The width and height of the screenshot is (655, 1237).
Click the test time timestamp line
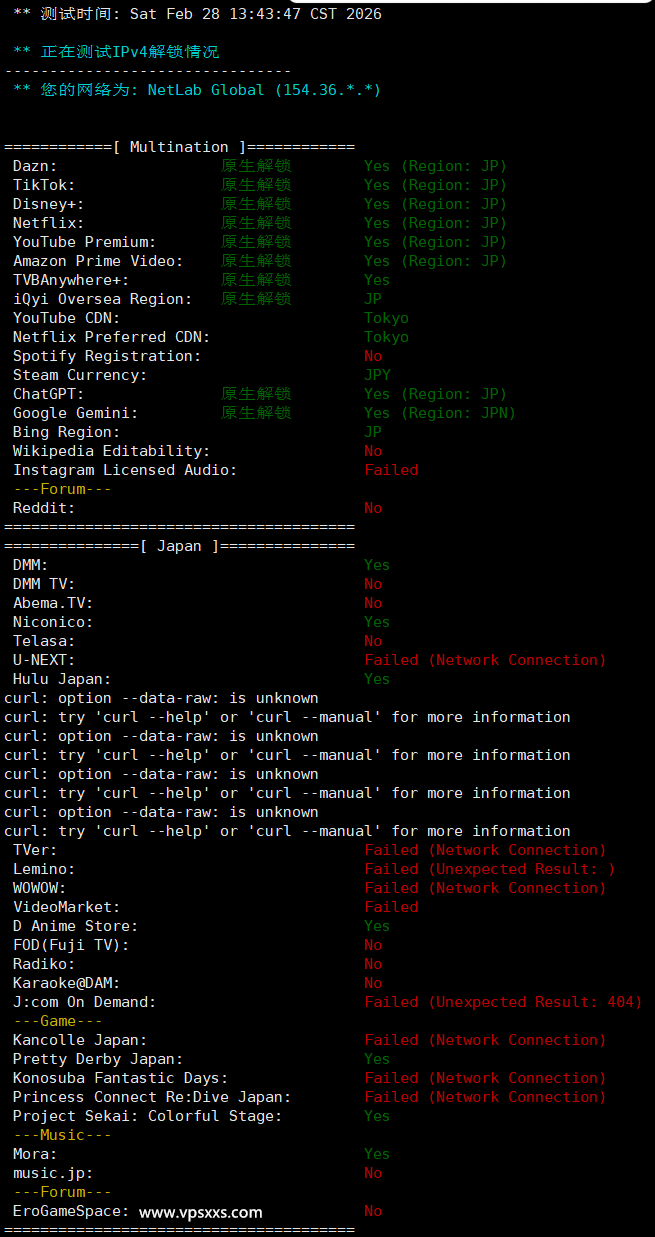click(197, 14)
